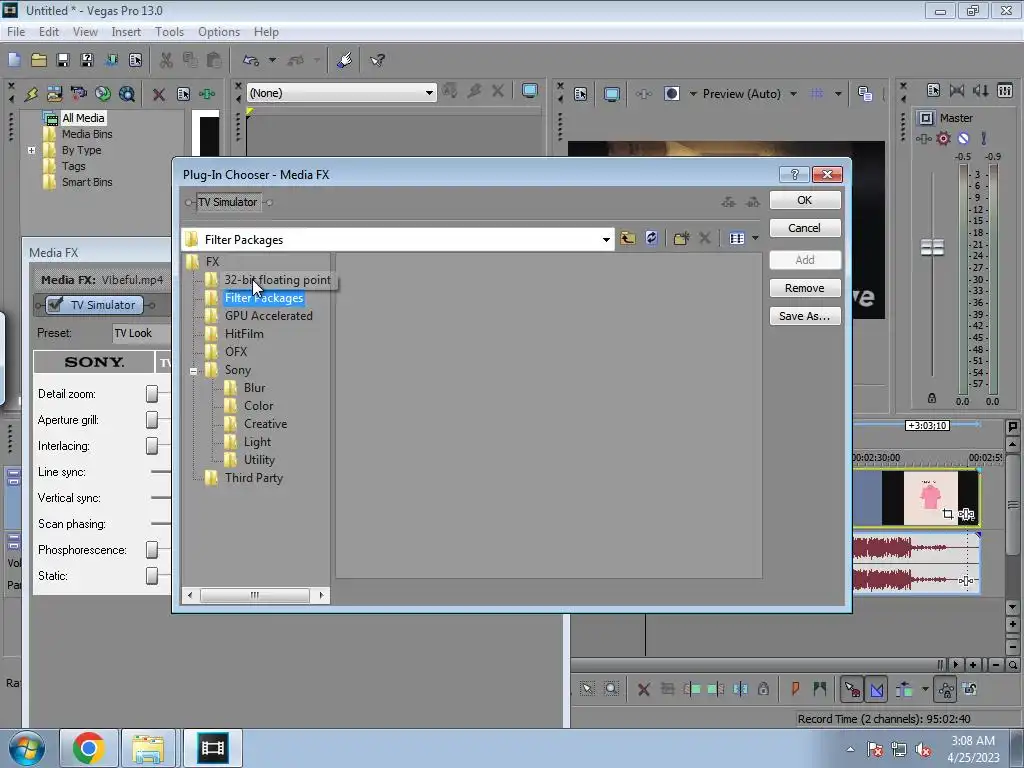The image size is (1024, 768).
Task: Toggle Lock Envelopes to Events button
Action: pyautogui.click(x=946, y=689)
